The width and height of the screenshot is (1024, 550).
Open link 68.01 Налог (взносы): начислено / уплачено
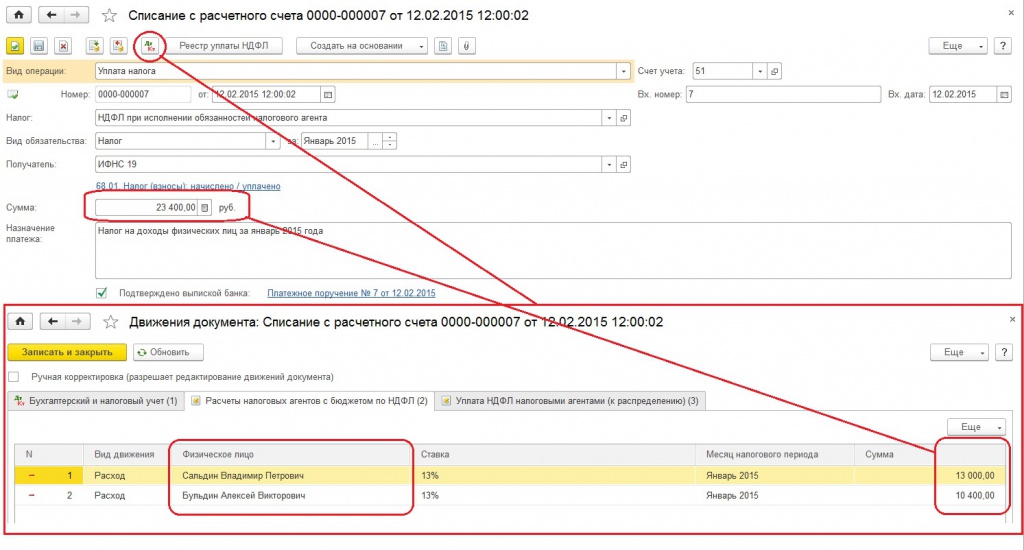point(188,186)
